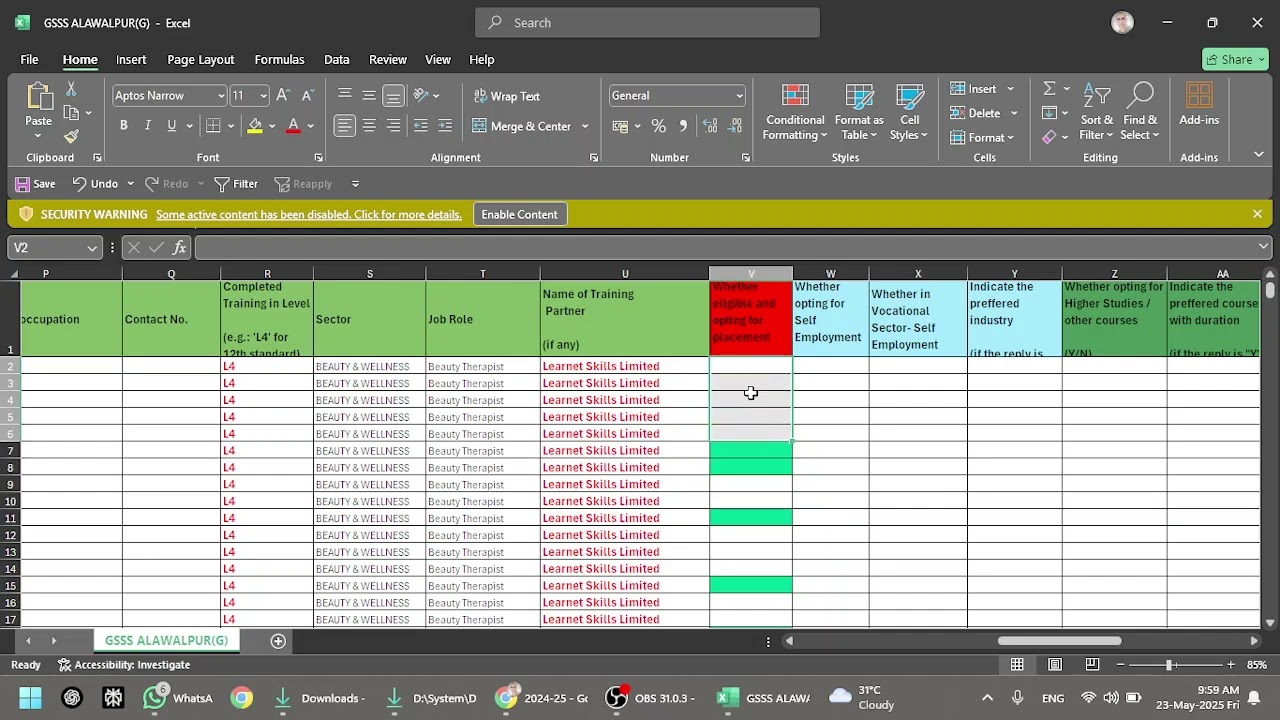Open Cell Styles gallery
The height and width of the screenshot is (720, 1280).
click(x=909, y=112)
